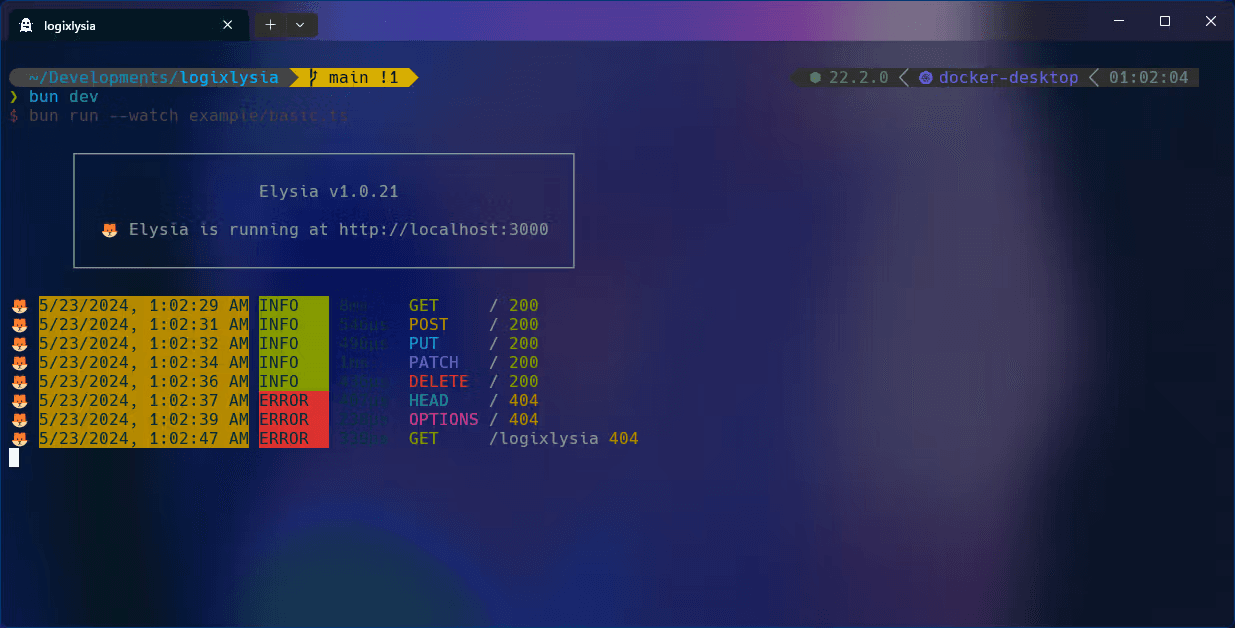The height and width of the screenshot is (628, 1235).
Task: Open a new terminal tab
Action: click(270, 25)
